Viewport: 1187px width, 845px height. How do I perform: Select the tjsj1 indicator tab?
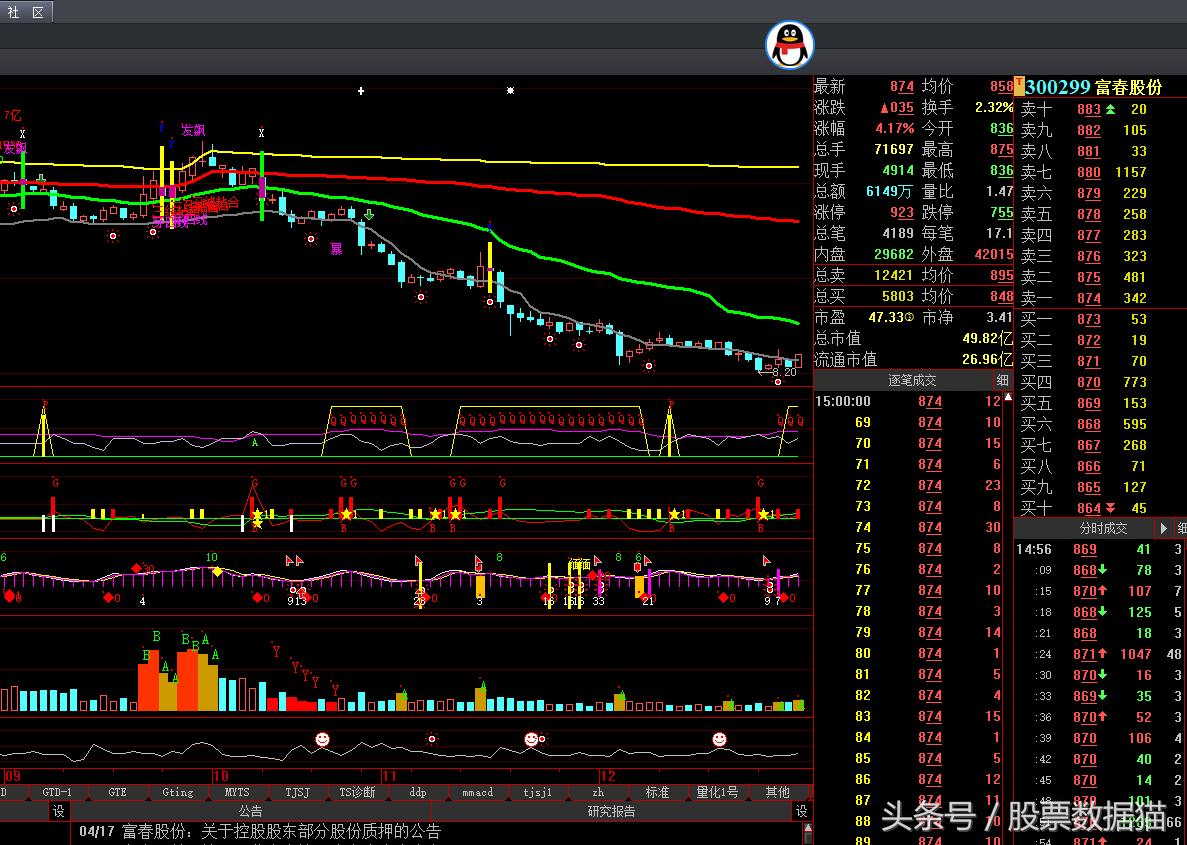(x=537, y=792)
